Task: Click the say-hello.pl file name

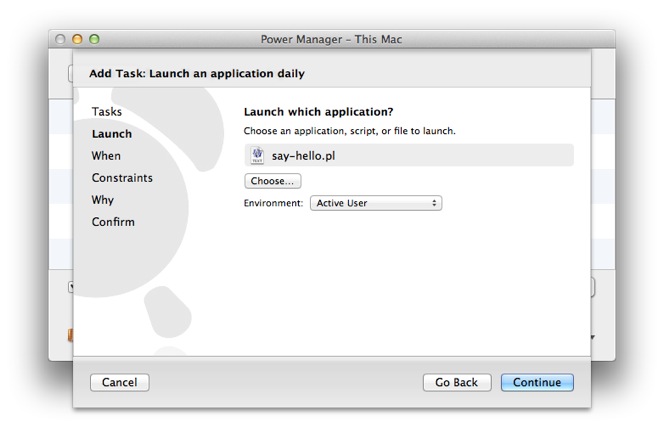Action: point(303,156)
